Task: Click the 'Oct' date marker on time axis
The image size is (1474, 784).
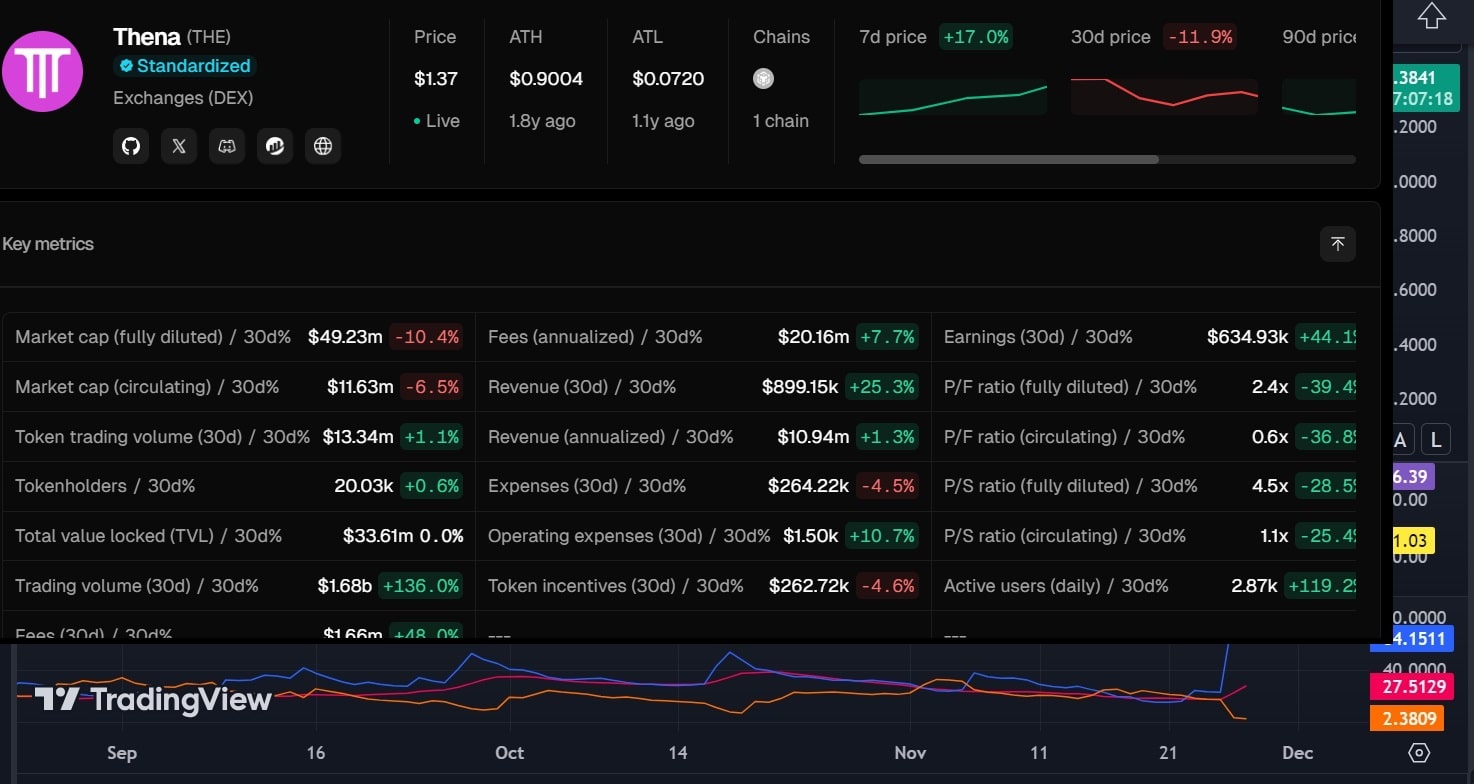Action: [509, 753]
